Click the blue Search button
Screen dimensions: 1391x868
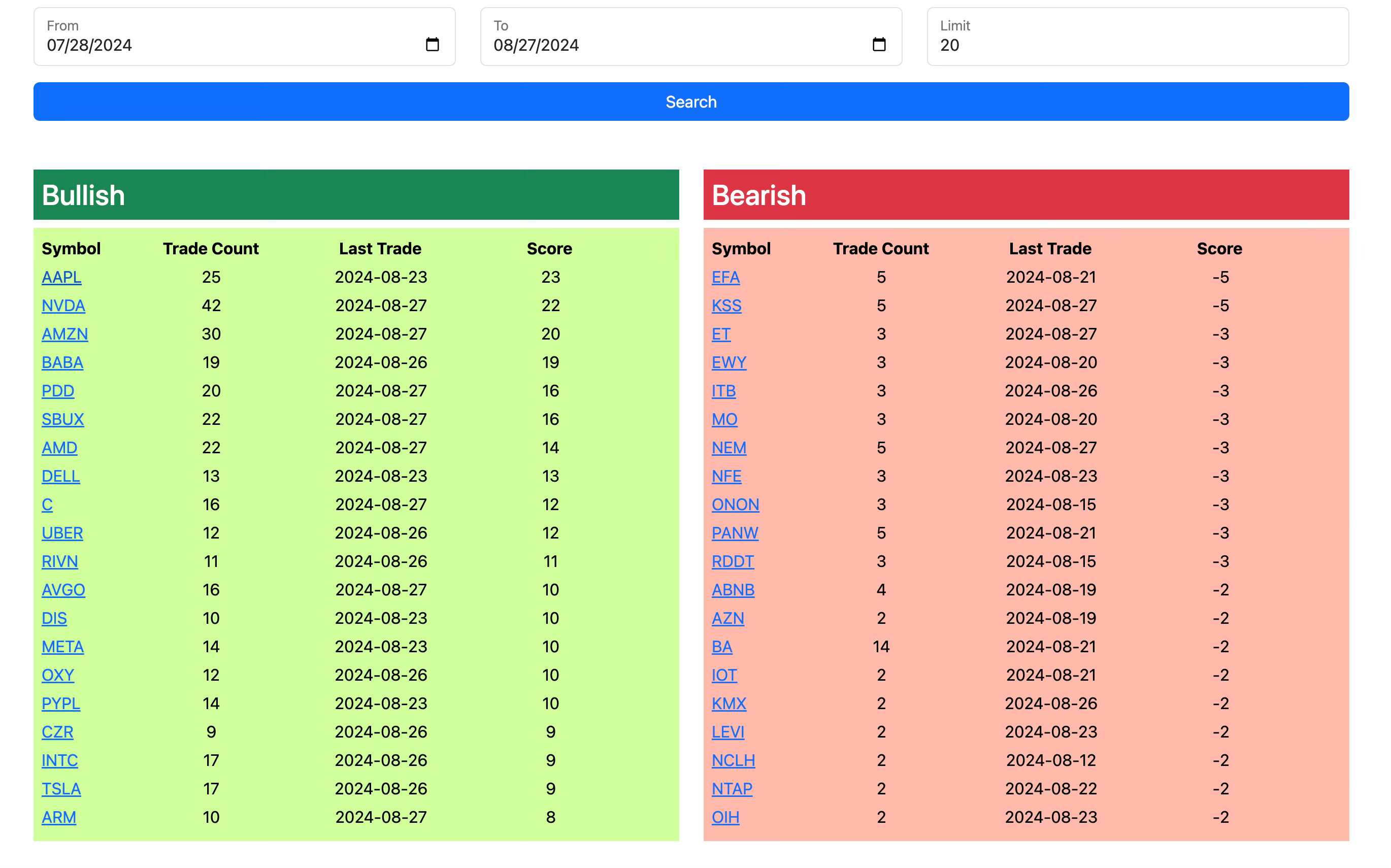(691, 102)
